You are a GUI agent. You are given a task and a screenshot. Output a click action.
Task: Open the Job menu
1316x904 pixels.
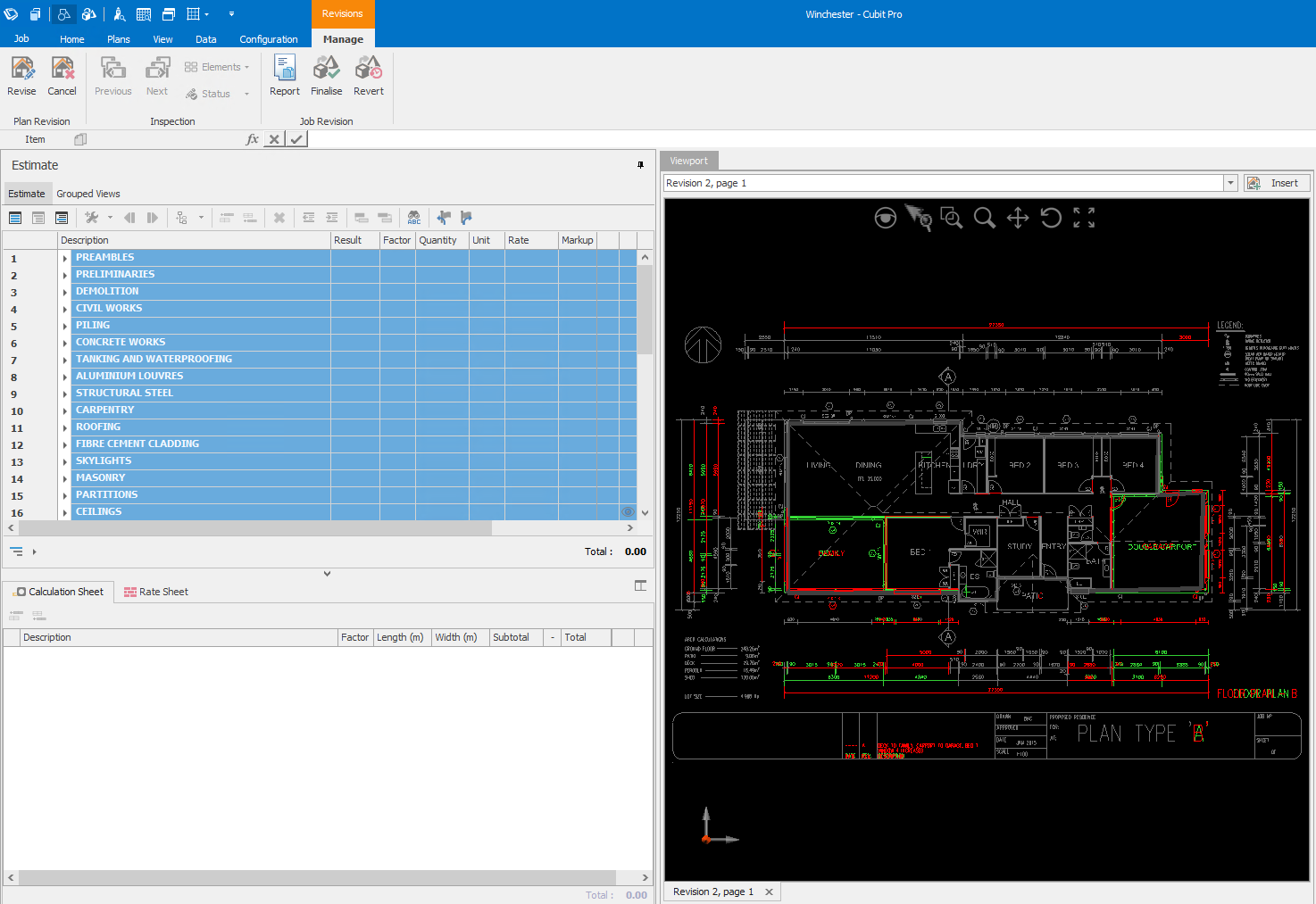(x=21, y=38)
